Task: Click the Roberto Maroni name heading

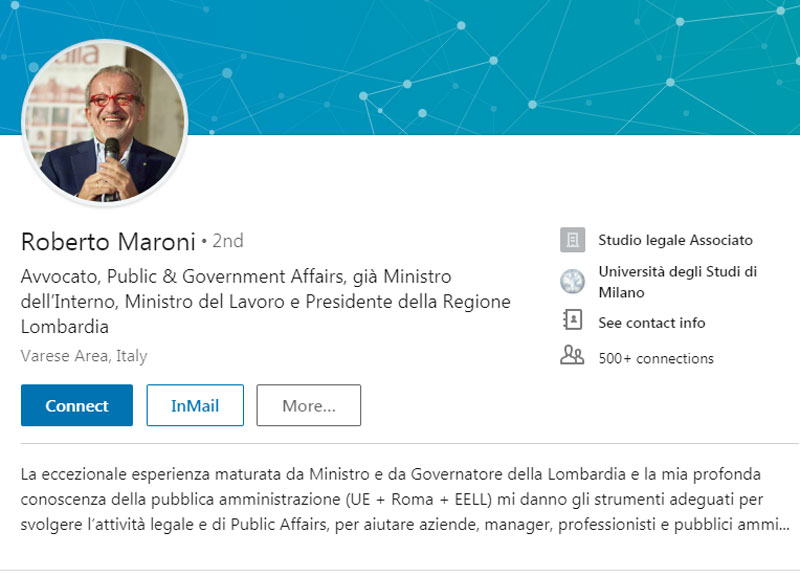Action: pyautogui.click(x=107, y=241)
